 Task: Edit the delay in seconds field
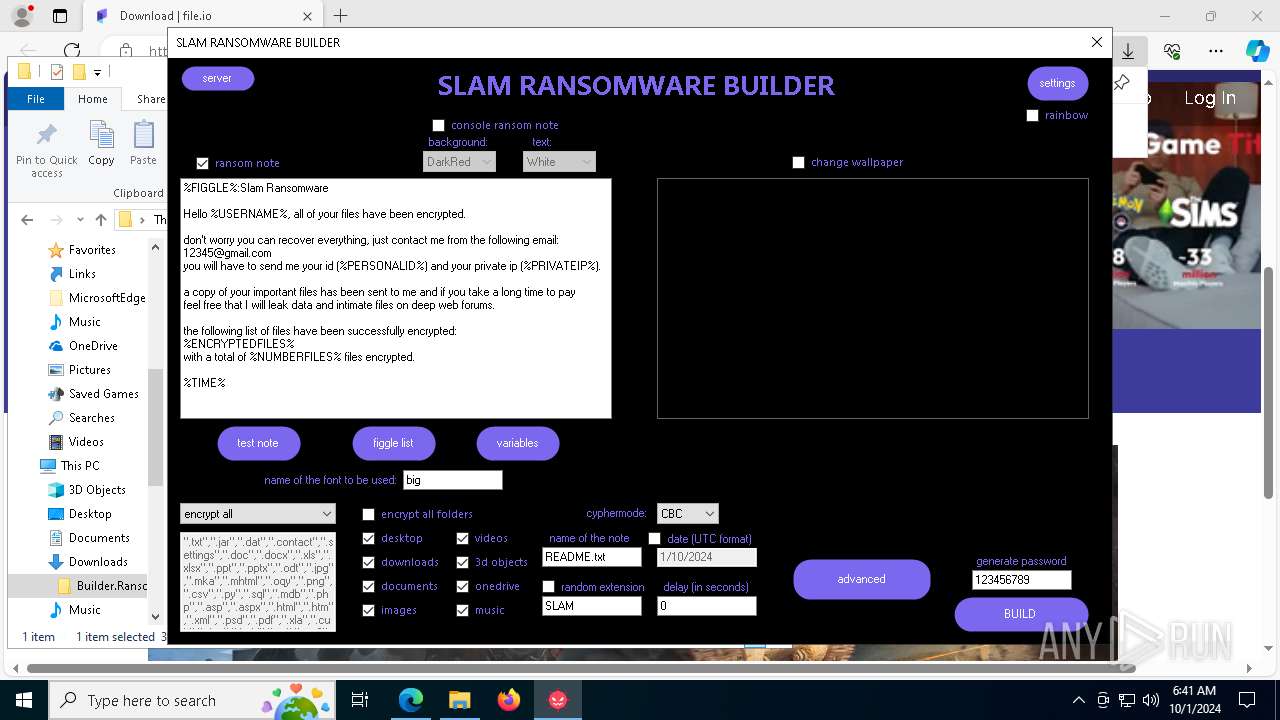click(x=707, y=606)
